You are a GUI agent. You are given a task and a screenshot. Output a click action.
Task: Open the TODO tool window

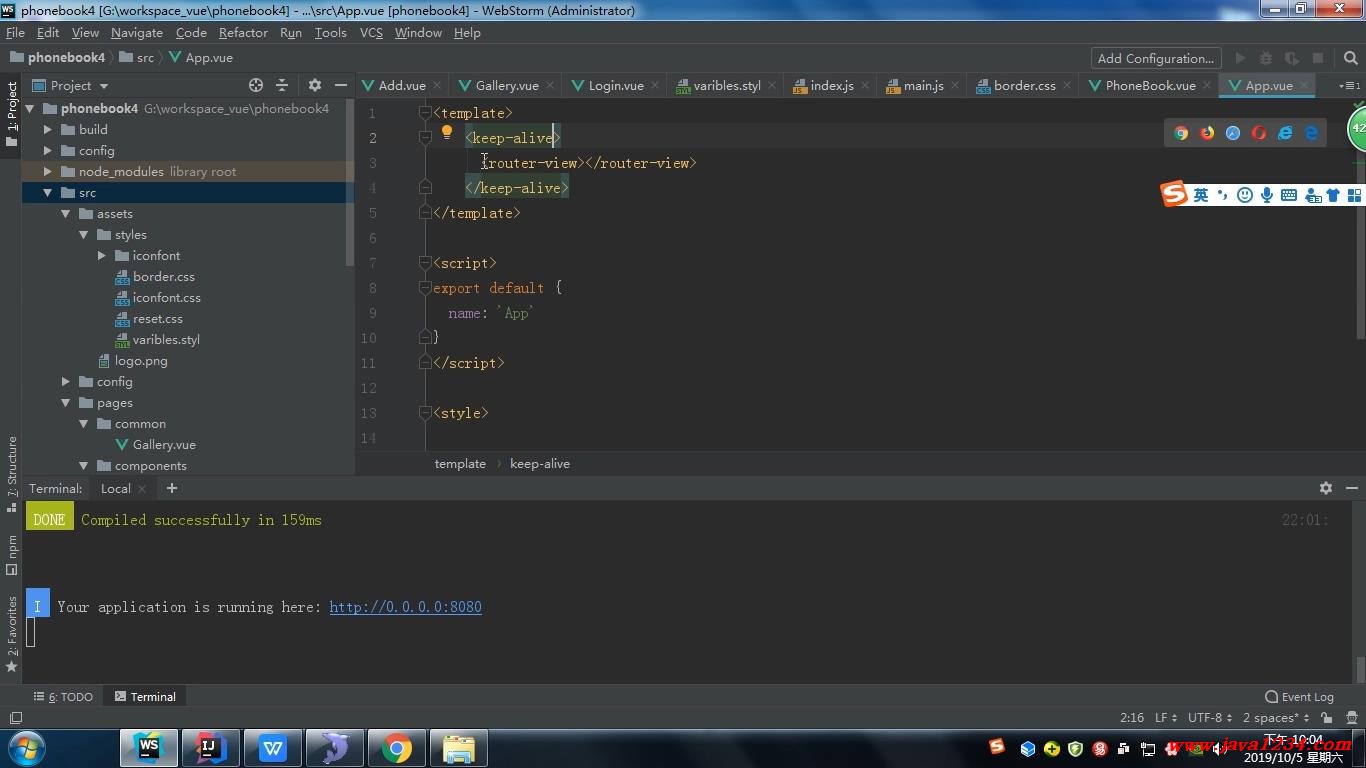pyautogui.click(x=63, y=697)
